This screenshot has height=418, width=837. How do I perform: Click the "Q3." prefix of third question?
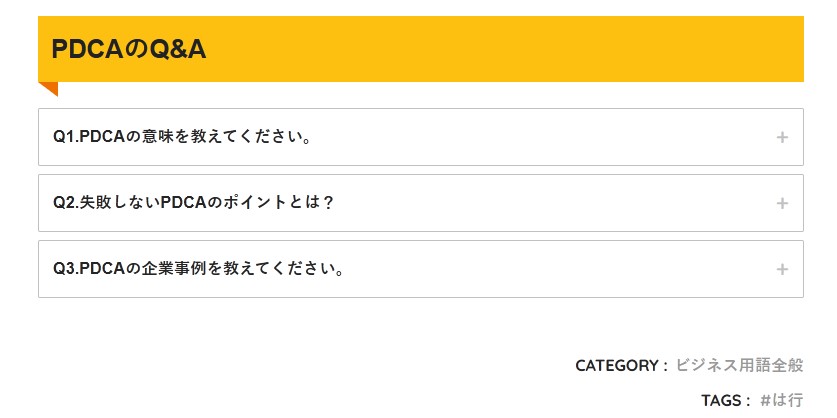click(65, 269)
